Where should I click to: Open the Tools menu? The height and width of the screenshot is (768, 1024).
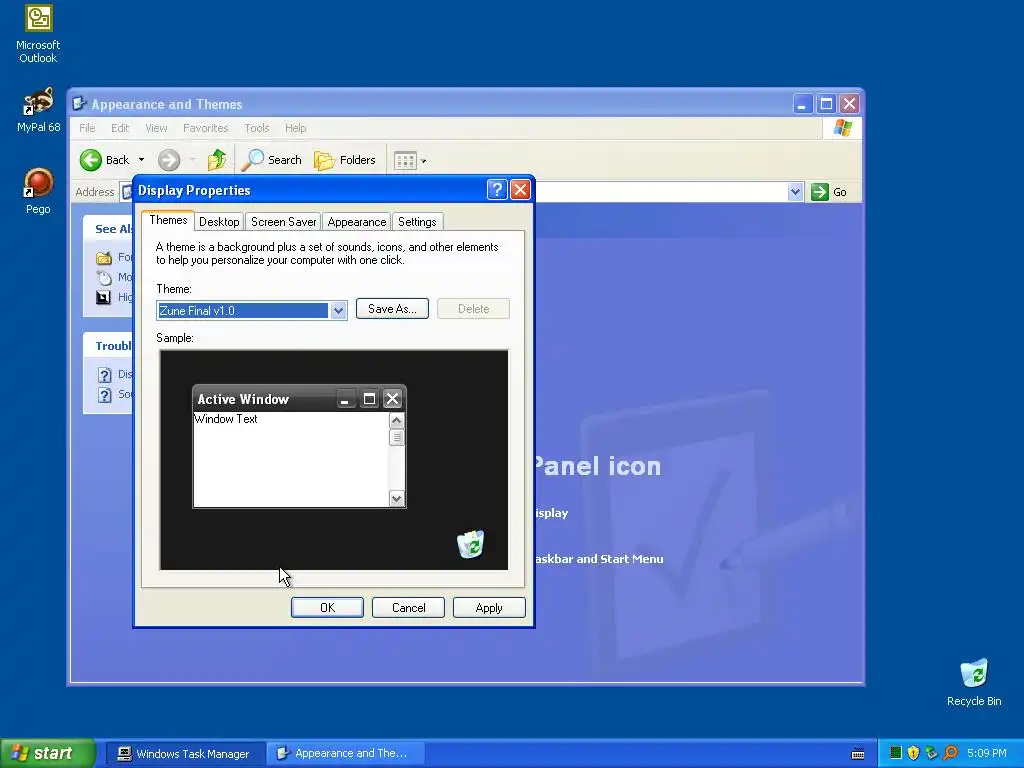coord(257,128)
